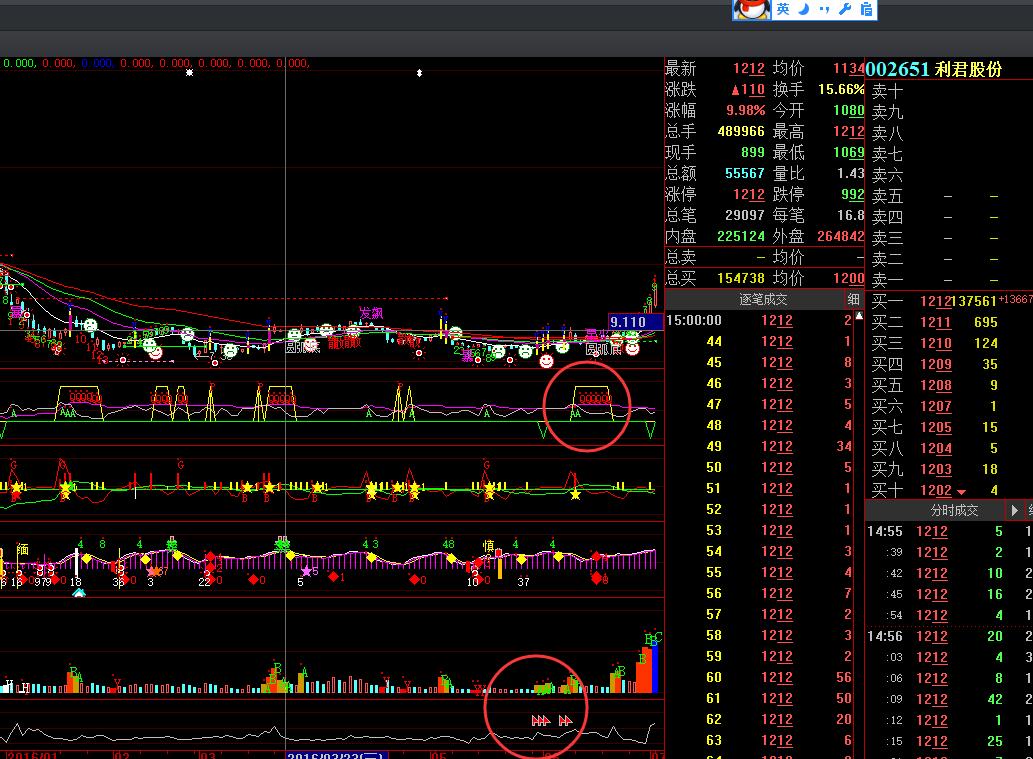
Task: Click the 总额 value 55567
Action: [x=744, y=173]
